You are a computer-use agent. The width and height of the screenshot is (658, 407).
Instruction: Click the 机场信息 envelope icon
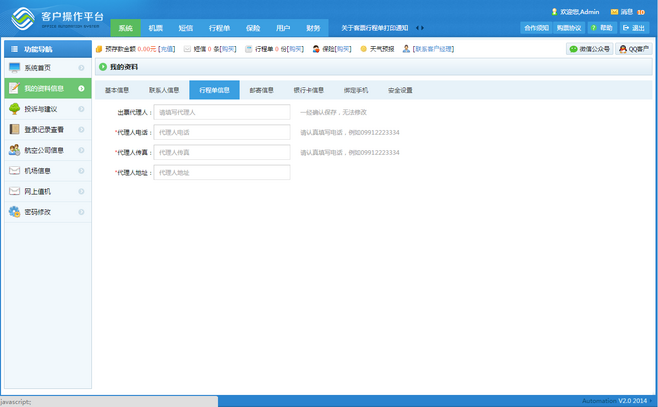click(14, 171)
